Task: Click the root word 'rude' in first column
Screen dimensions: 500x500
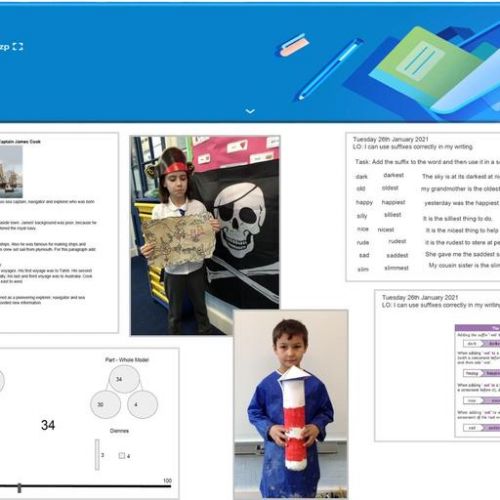Action: pos(363,243)
